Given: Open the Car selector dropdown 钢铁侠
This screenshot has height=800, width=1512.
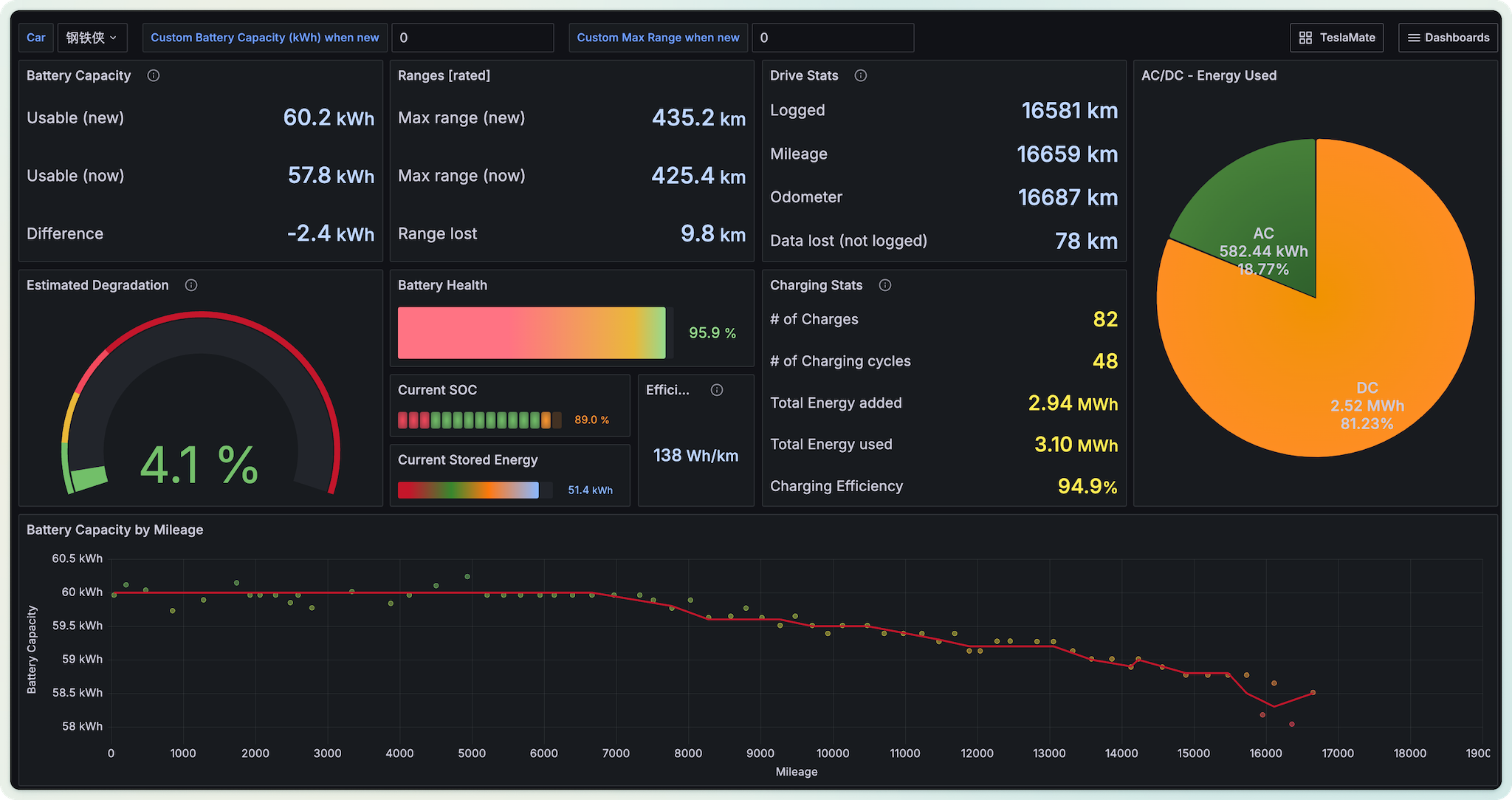Looking at the screenshot, I should tap(92, 38).
